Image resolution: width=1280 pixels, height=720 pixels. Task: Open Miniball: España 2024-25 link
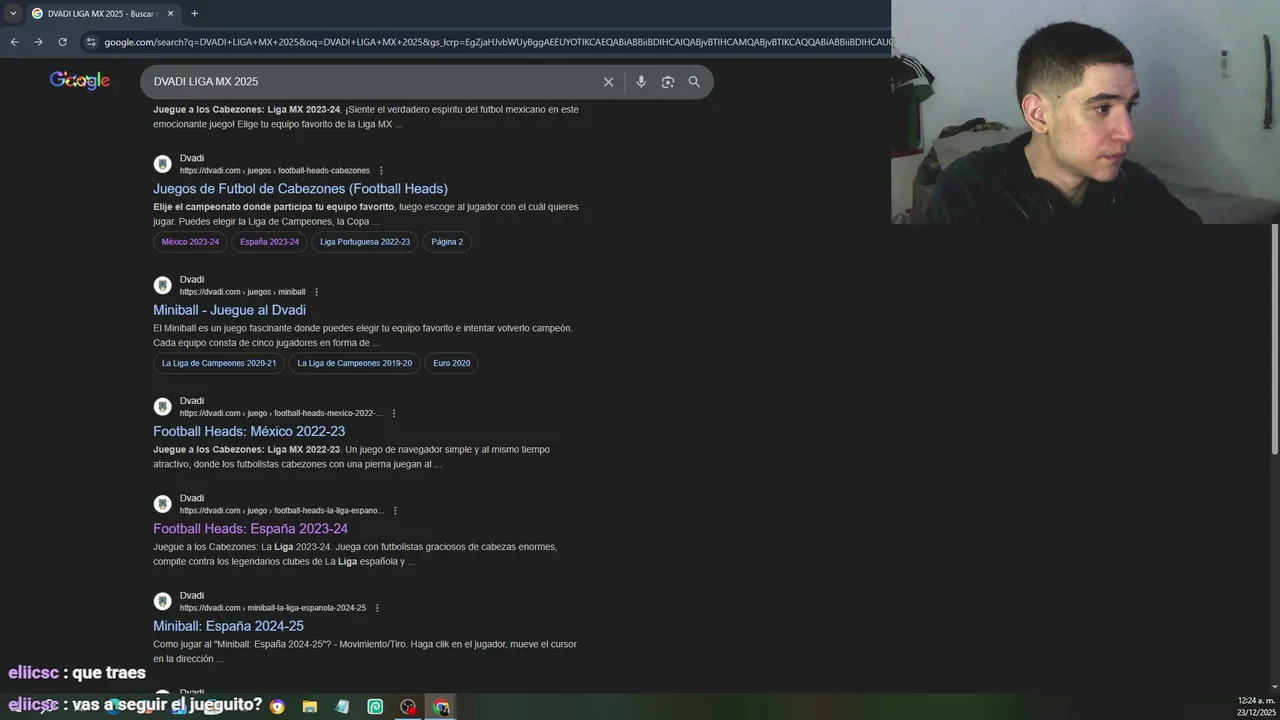tap(228, 626)
